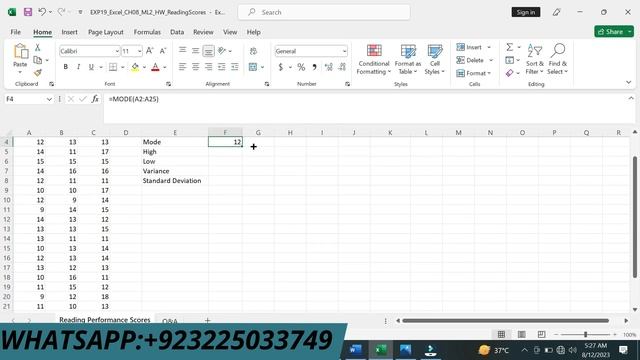Image resolution: width=640 pixels, height=360 pixels.
Task: Select the Reading Performance Scores sheet tab
Action: pyautogui.click(x=105, y=320)
